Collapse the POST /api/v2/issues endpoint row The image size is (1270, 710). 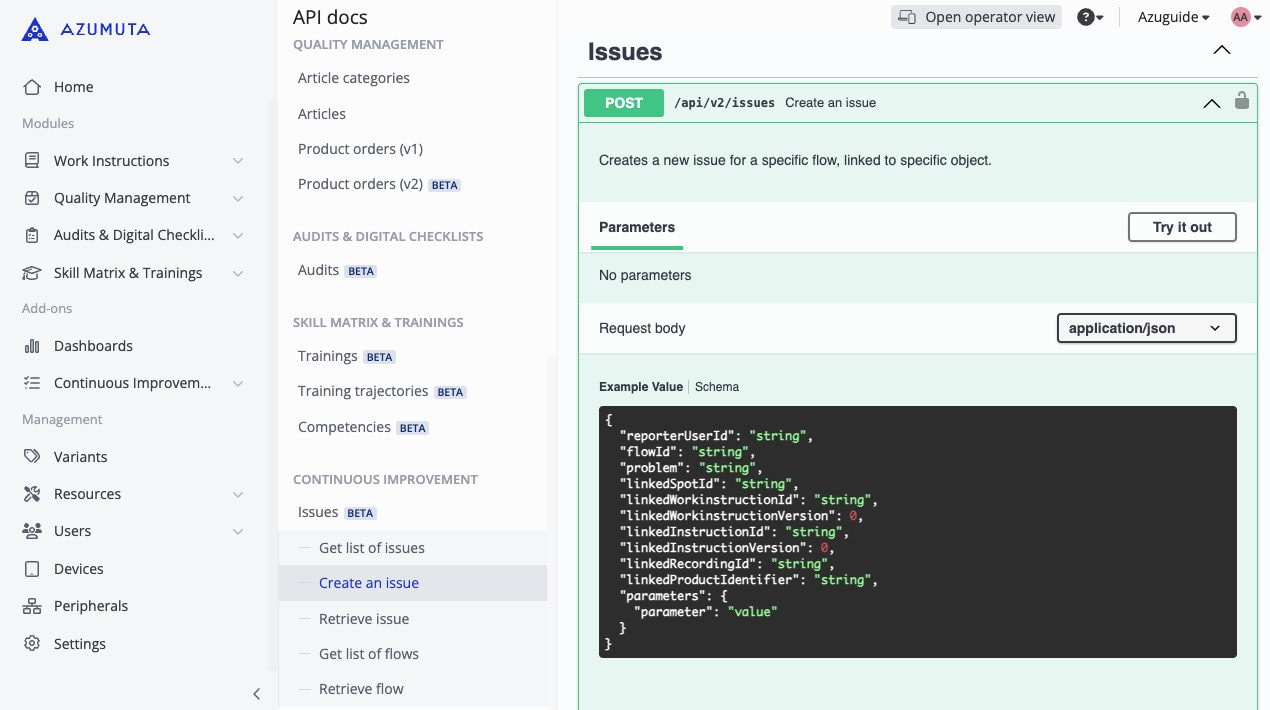click(x=1211, y=103)
